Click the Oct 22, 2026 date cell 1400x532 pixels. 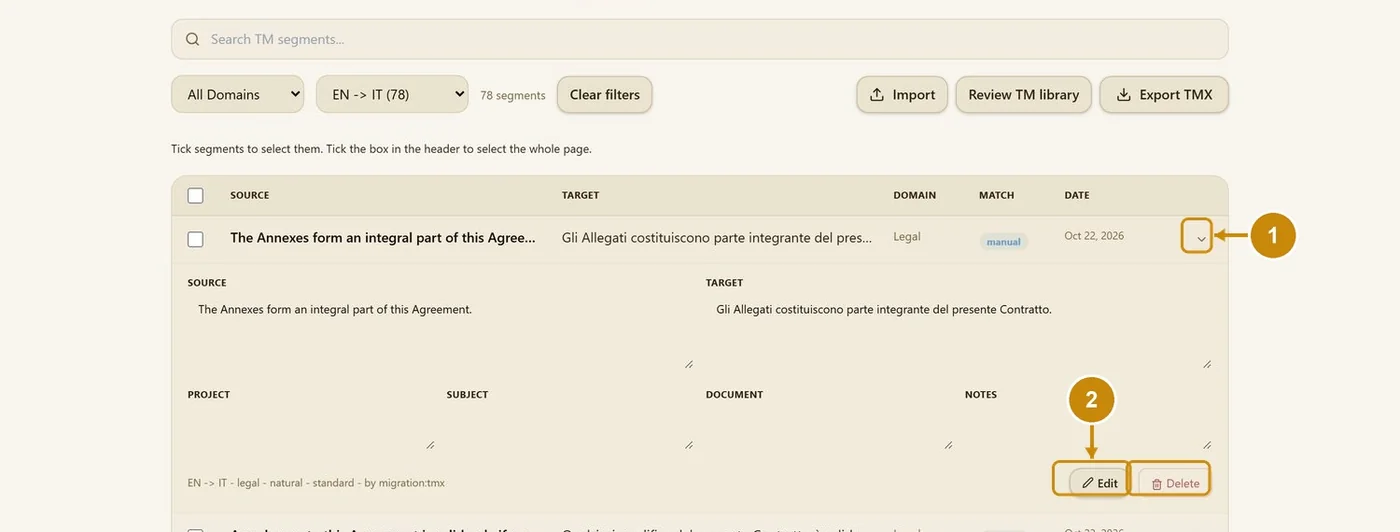(x=1094, y=236)
